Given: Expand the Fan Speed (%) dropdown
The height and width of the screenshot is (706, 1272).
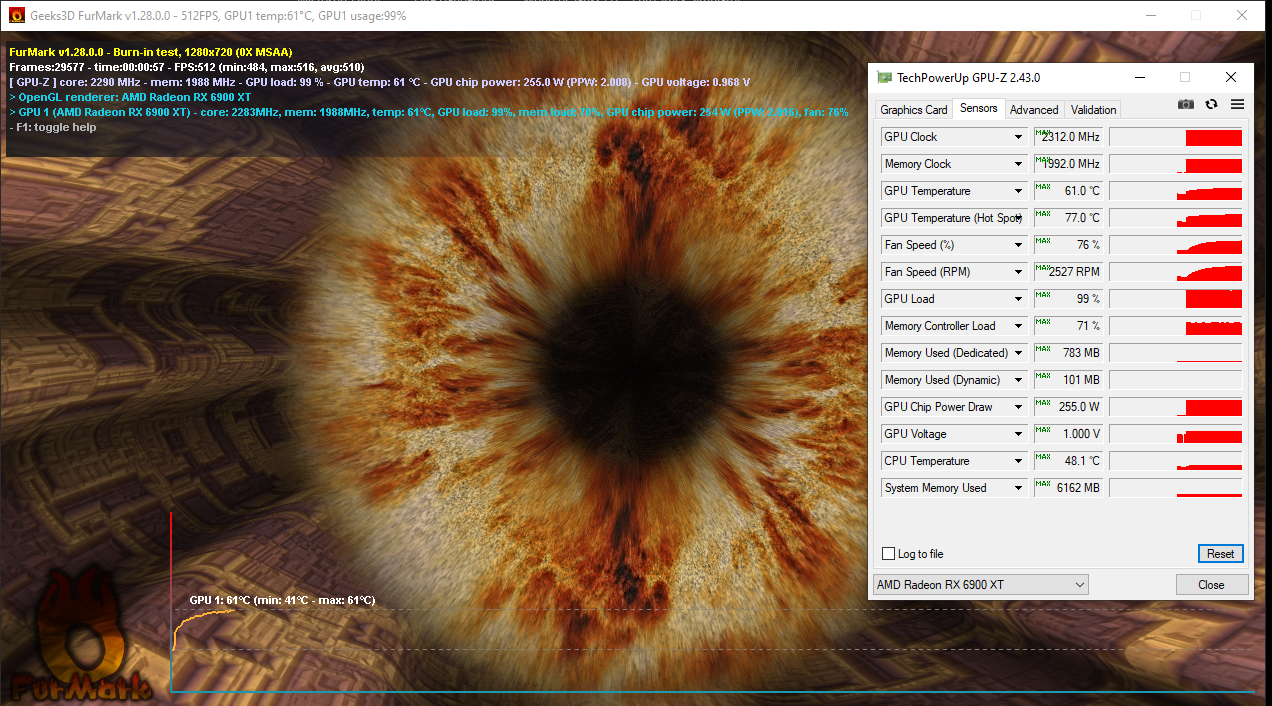Looking at the screenshot, I should coord(1019,245).
